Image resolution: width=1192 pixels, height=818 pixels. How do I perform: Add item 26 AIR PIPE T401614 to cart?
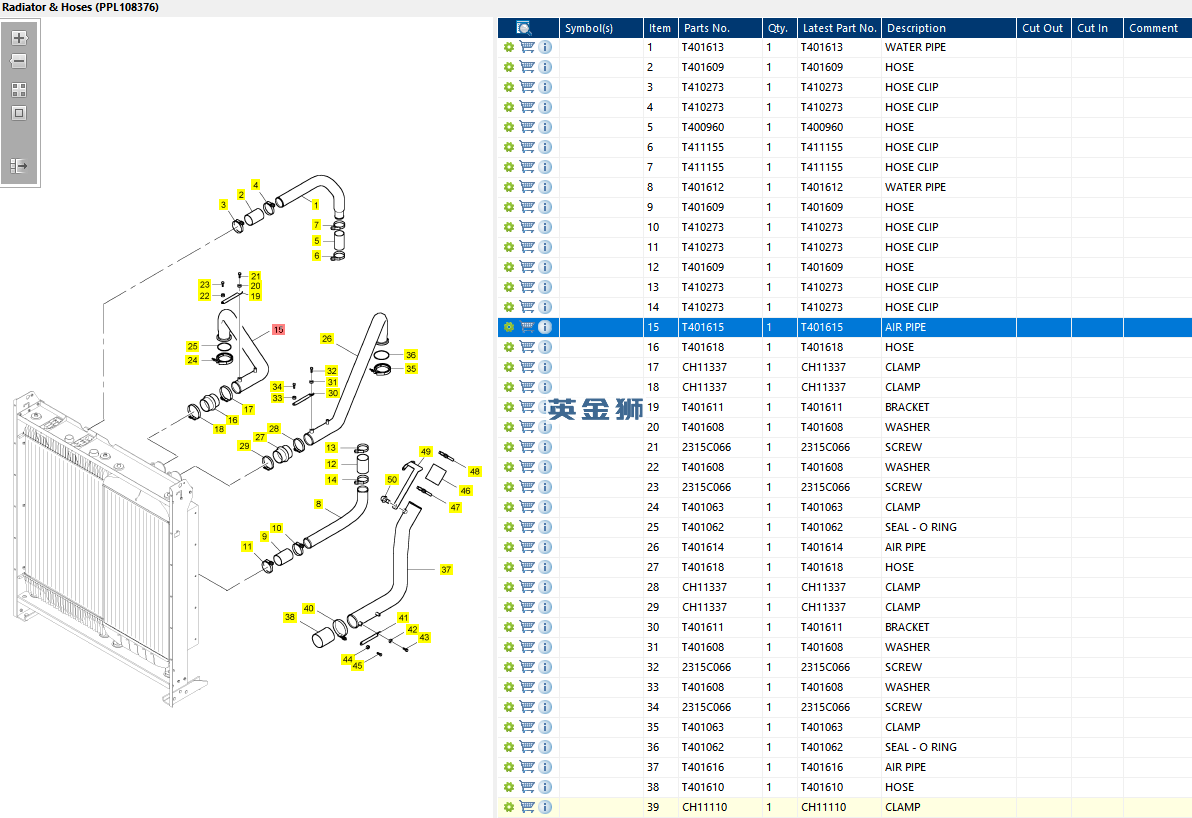click(x=527, y=547)
